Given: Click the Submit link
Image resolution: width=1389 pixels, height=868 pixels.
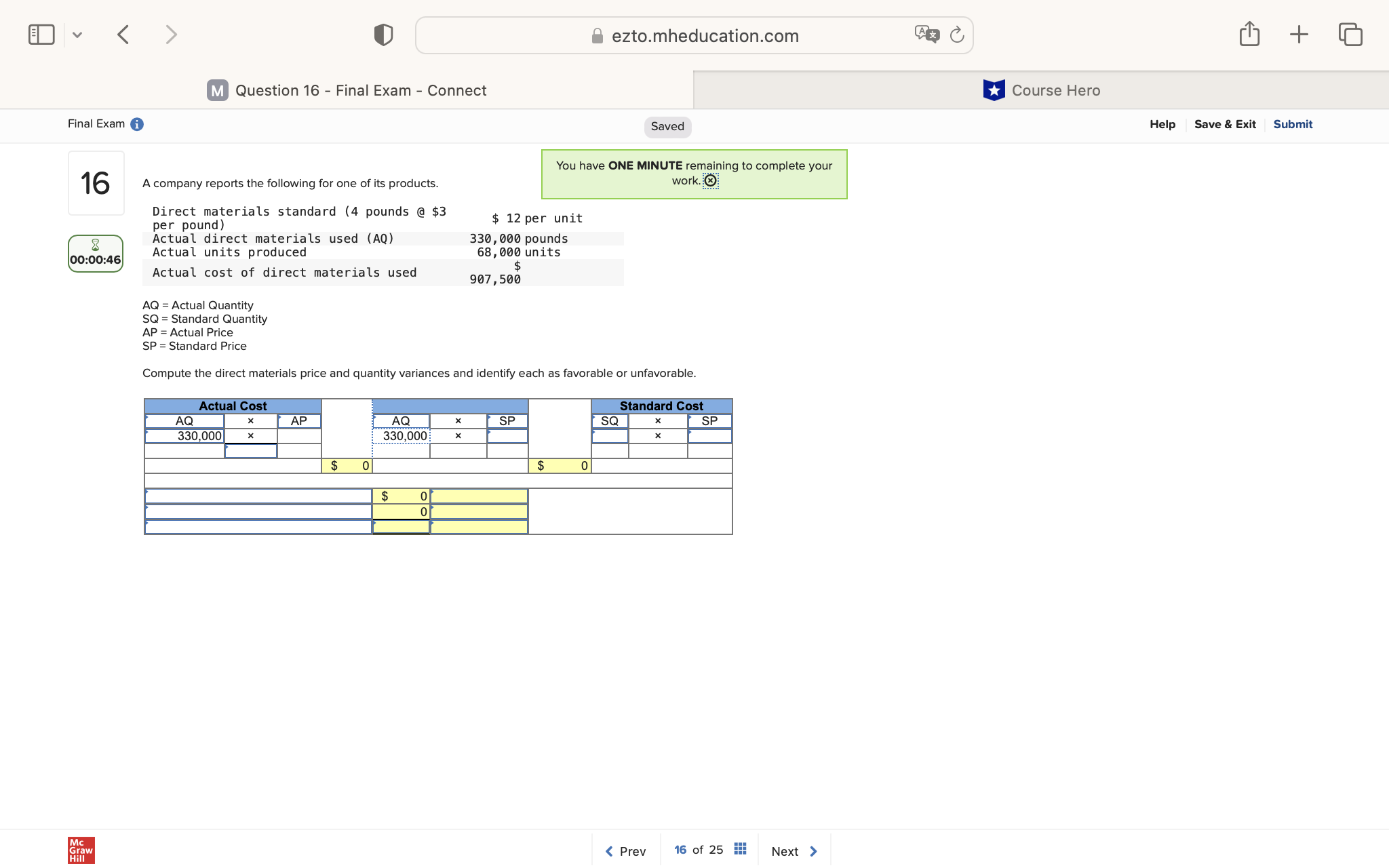Looking at the screenshot, I should (x=1293, y=124).
